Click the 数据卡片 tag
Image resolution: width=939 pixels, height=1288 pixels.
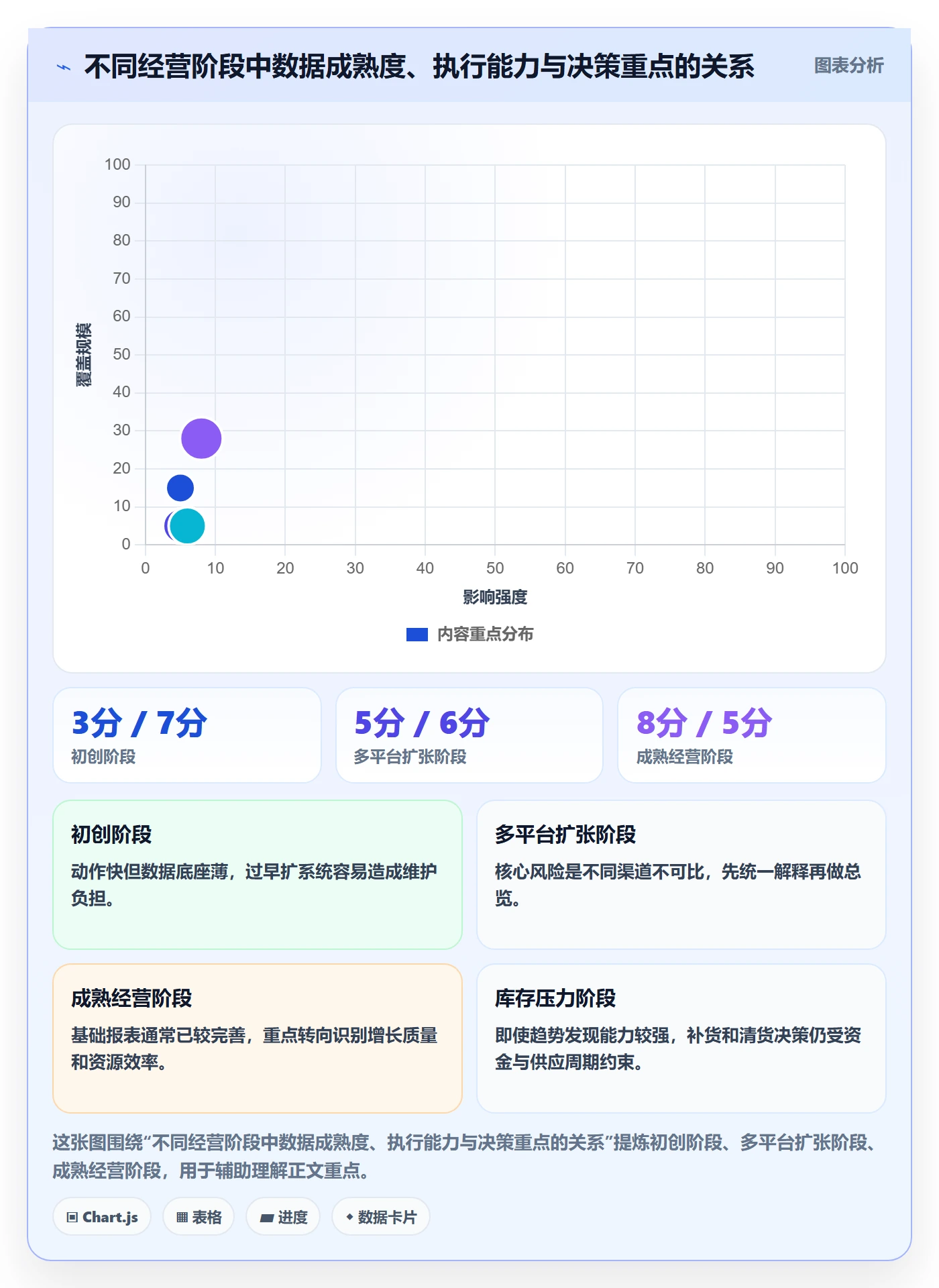(x=381, y=1217)
